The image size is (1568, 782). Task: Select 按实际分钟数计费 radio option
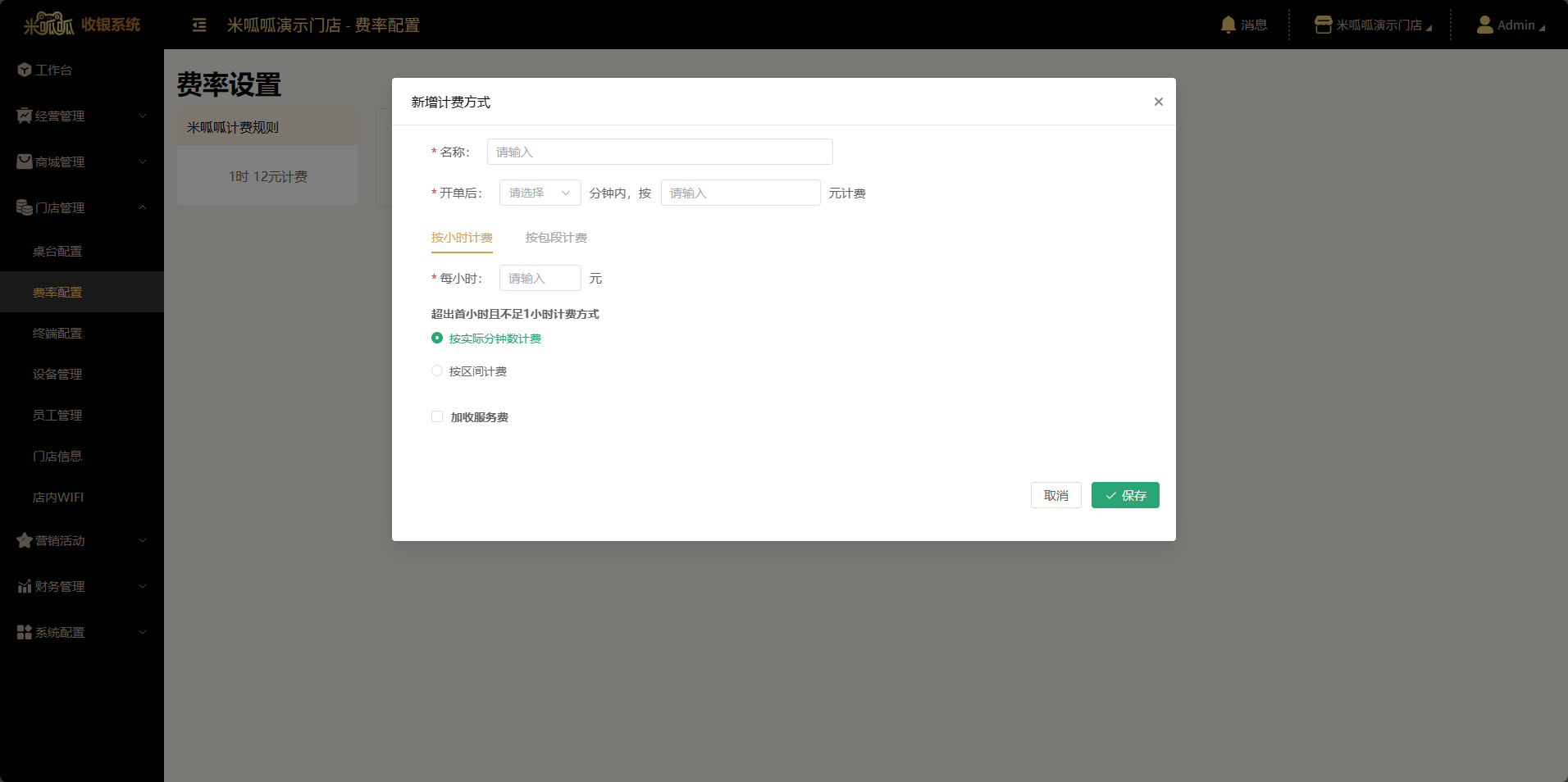(x=437, y=338)
